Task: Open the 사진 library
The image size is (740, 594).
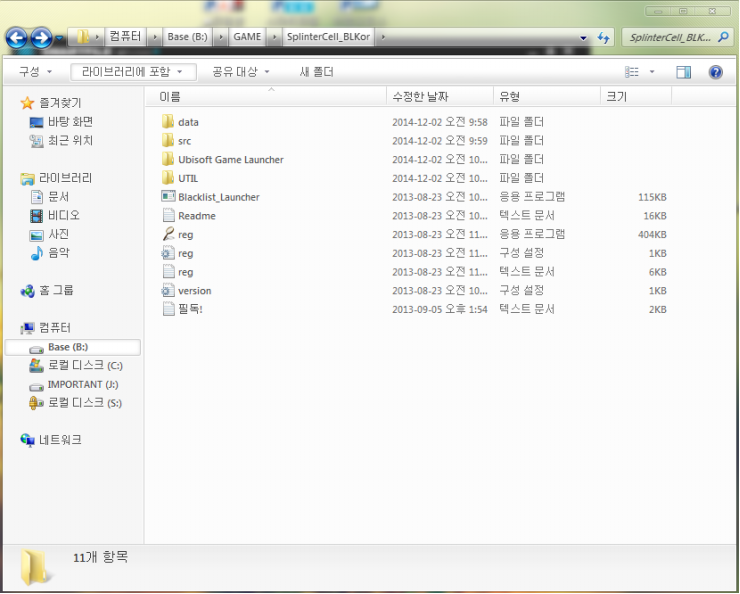Action: tap(50, 234)
